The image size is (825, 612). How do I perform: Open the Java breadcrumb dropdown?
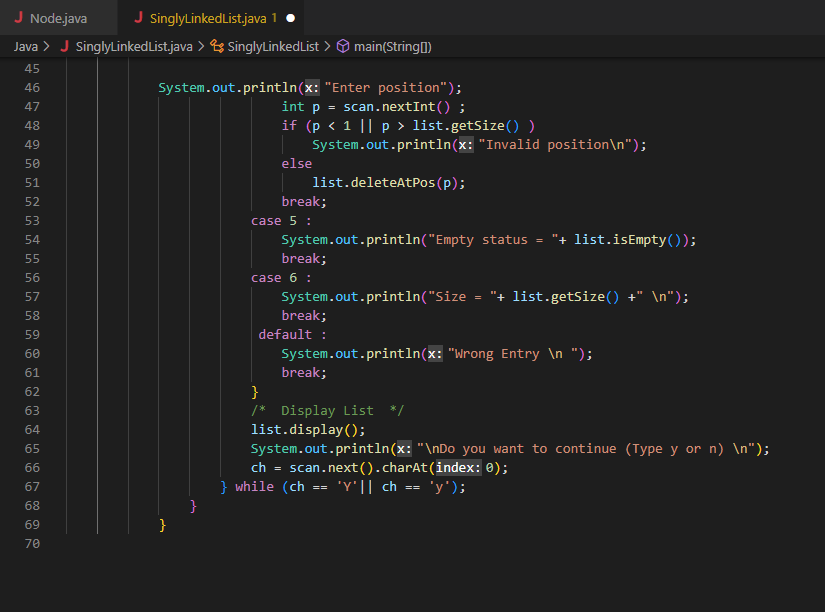27,46
